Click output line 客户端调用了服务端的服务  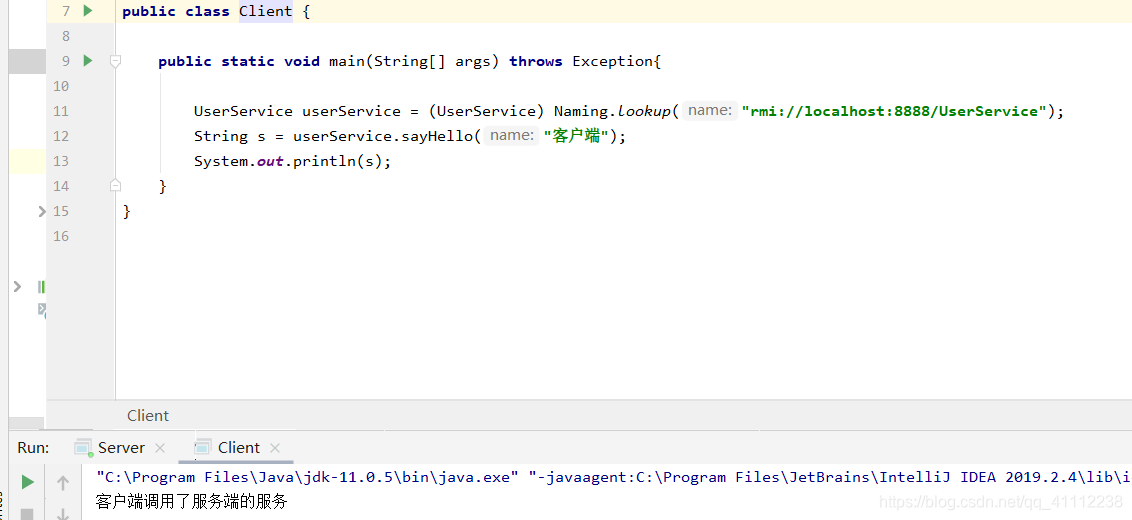tap(191, 501)
